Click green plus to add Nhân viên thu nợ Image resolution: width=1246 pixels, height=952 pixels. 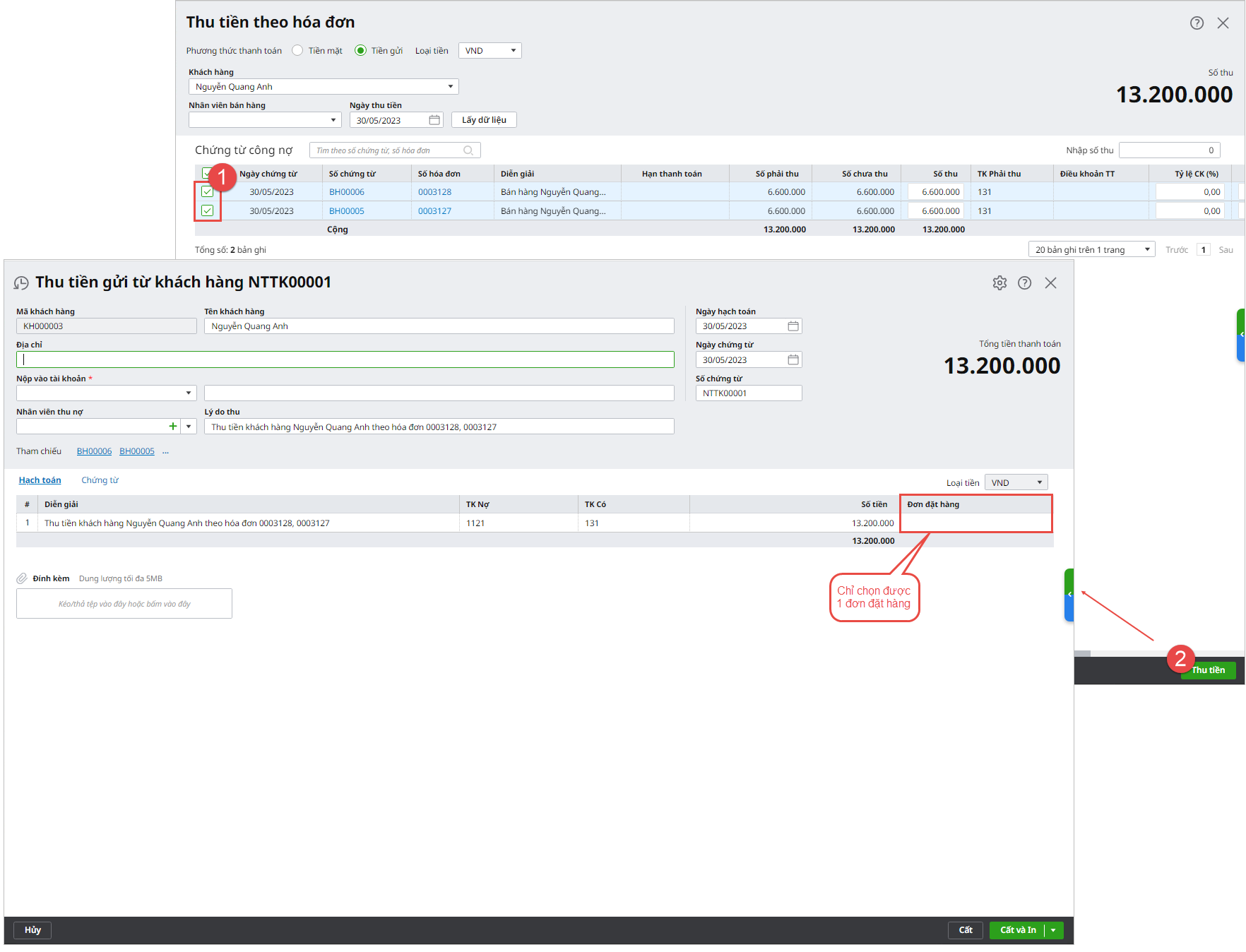click(x=173, y=427)
